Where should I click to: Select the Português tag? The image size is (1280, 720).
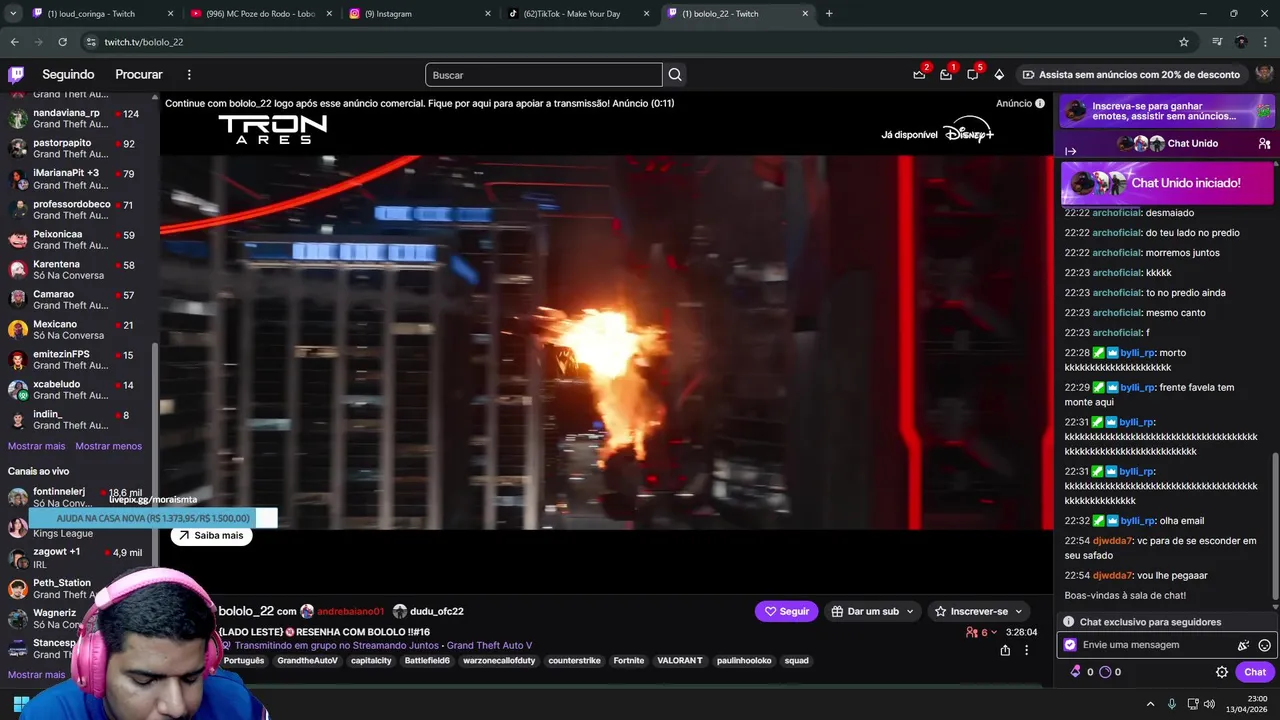244,661
